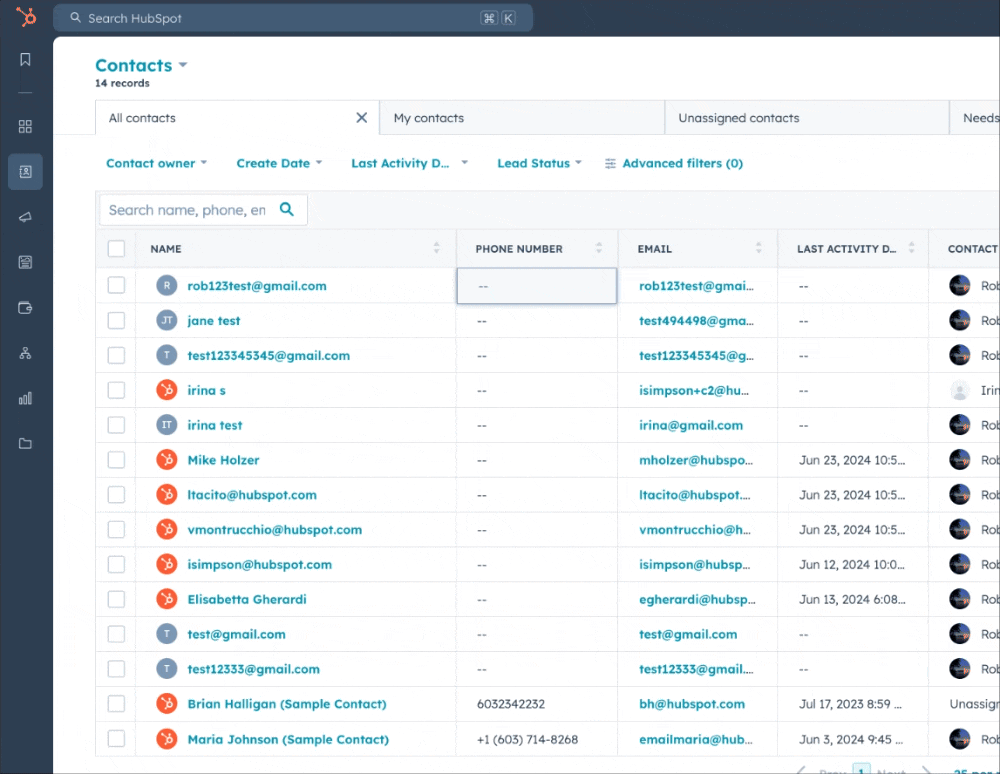Open the Marketing megaphone icon in sidebar
This screenshot has width=1000, height=774.
[26, 217]
